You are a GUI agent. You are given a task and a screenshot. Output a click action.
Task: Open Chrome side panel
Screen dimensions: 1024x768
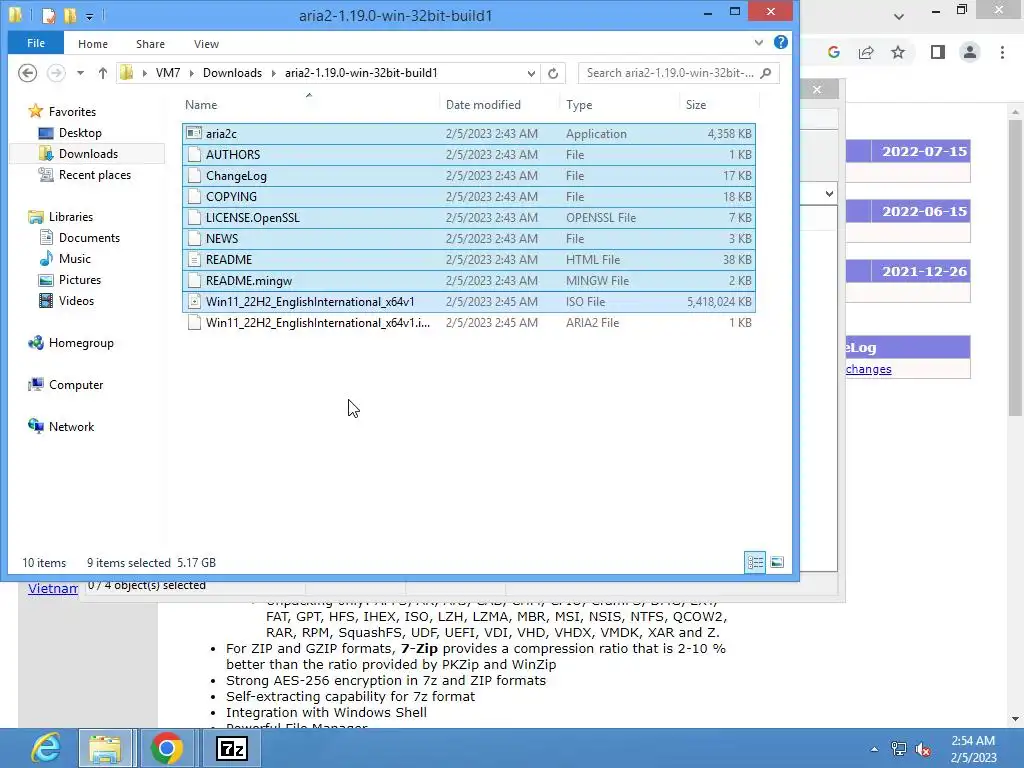(938, 52)
